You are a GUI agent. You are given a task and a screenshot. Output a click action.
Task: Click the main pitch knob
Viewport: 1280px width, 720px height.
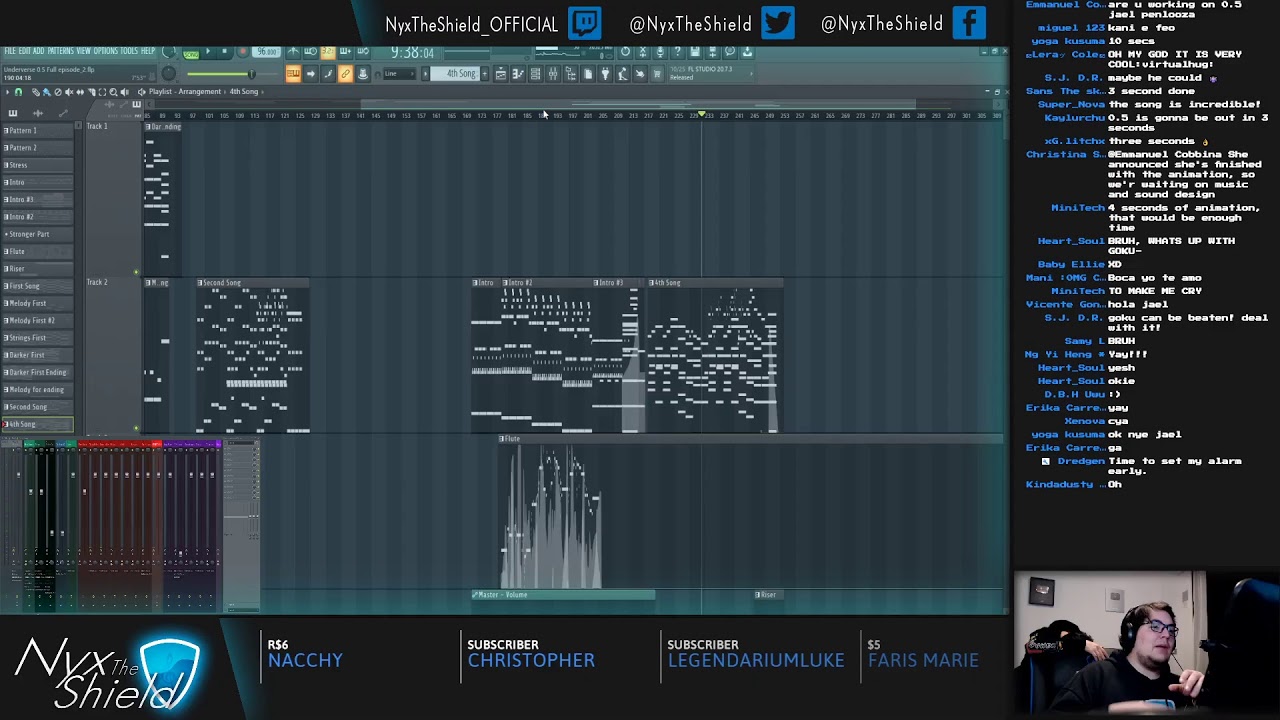[x=169, y=73]
